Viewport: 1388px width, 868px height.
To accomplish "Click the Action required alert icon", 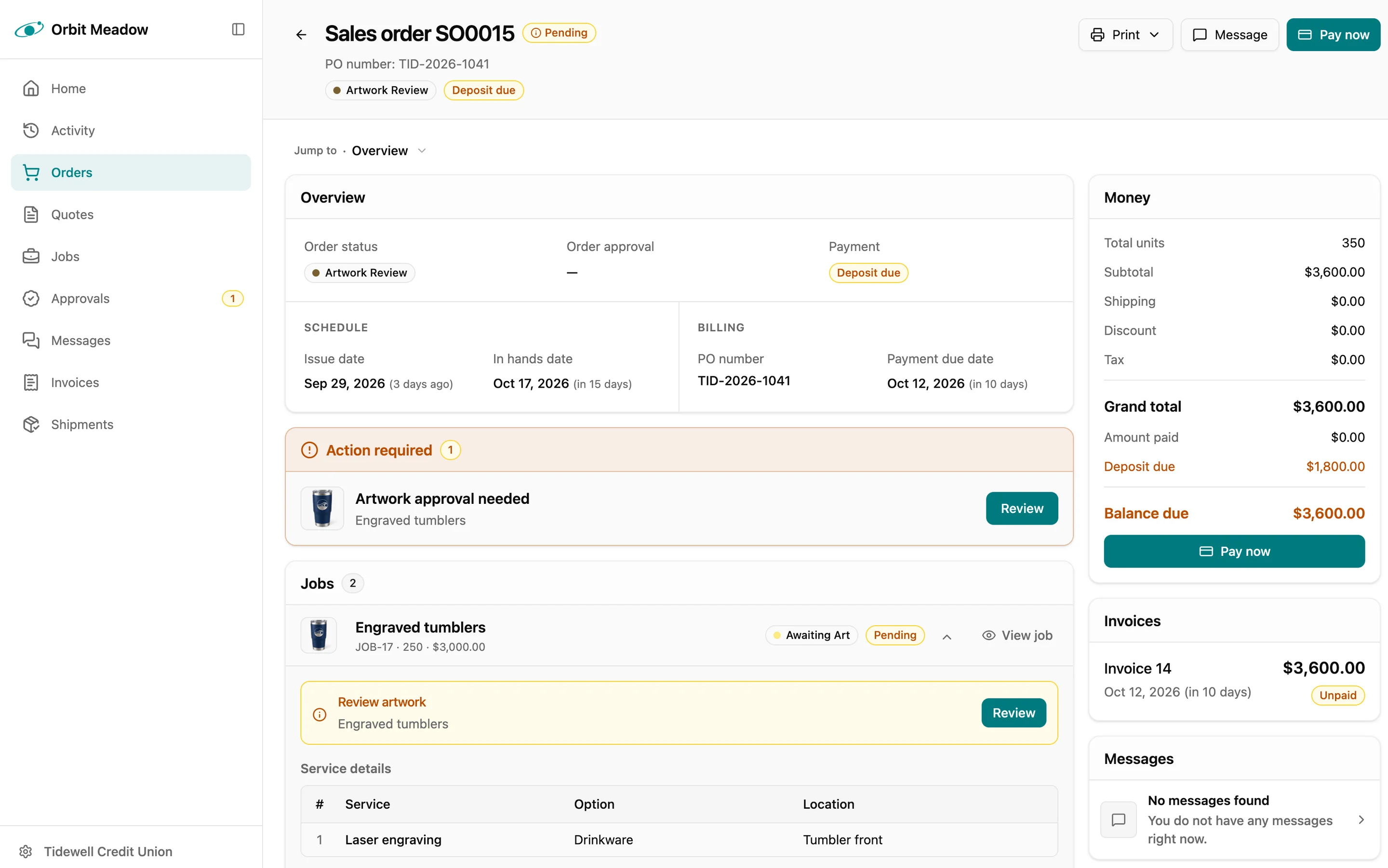I will 309,450.
